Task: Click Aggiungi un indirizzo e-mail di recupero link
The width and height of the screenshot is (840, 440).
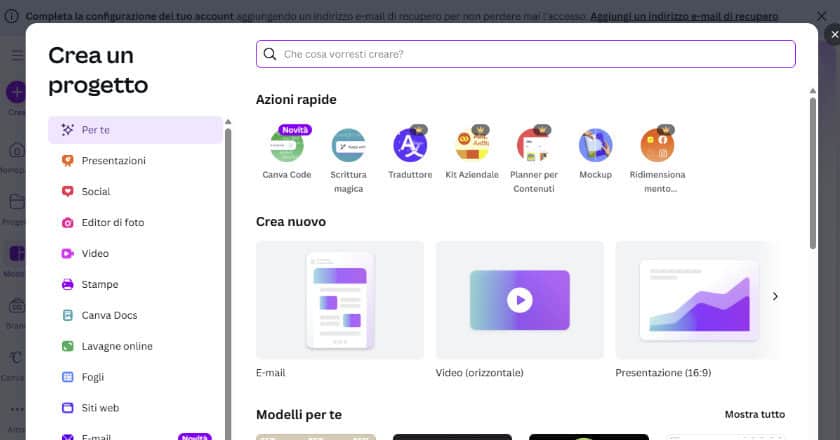Action: 684,17
